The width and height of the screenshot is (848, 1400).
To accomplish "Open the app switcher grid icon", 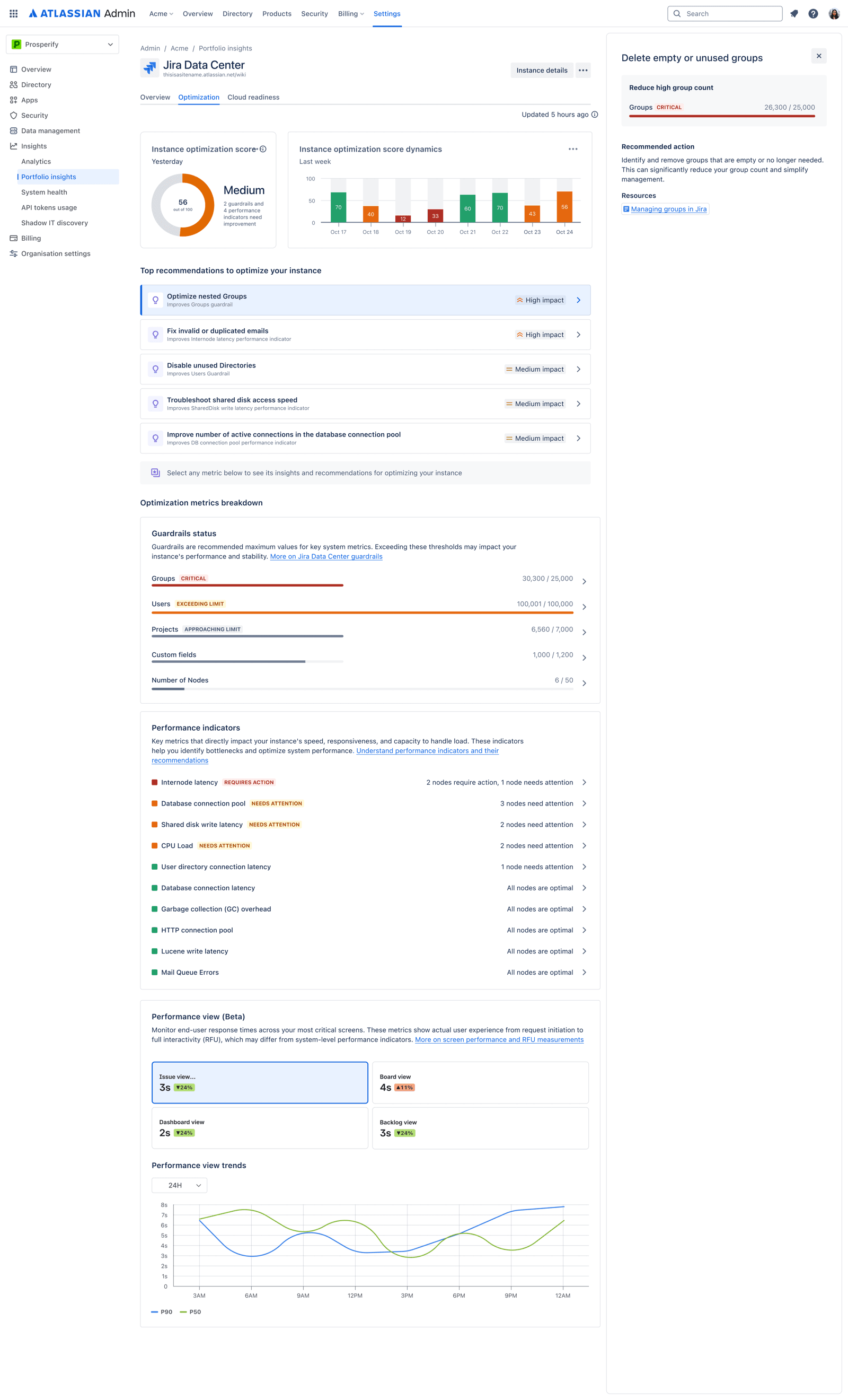I will pyautogui.click(x=14, y=14).
